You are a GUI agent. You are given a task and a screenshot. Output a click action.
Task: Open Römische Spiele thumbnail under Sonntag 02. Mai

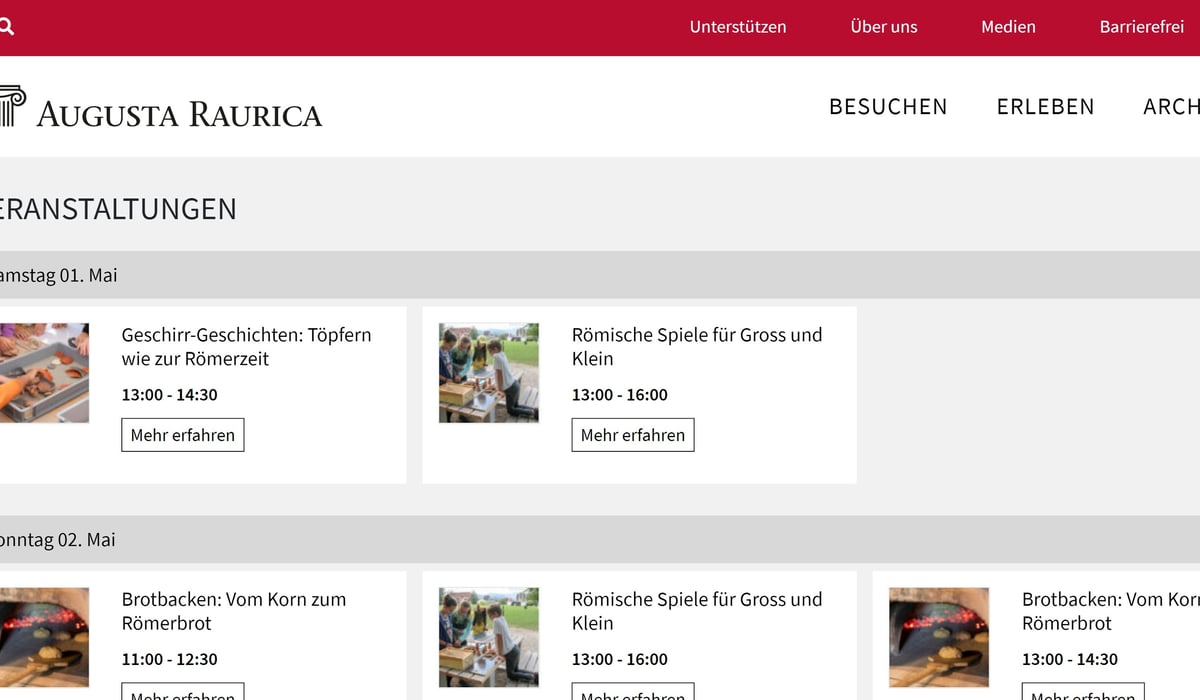pos(489,637)
